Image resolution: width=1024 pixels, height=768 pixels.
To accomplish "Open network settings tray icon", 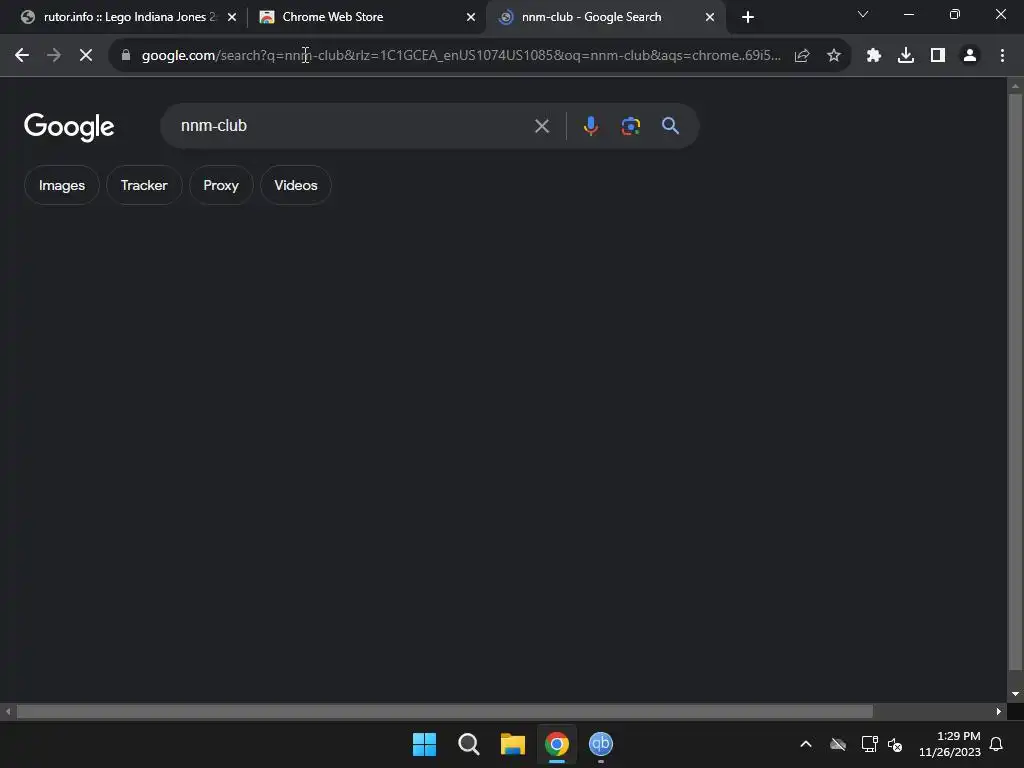I will coord(869,744).
